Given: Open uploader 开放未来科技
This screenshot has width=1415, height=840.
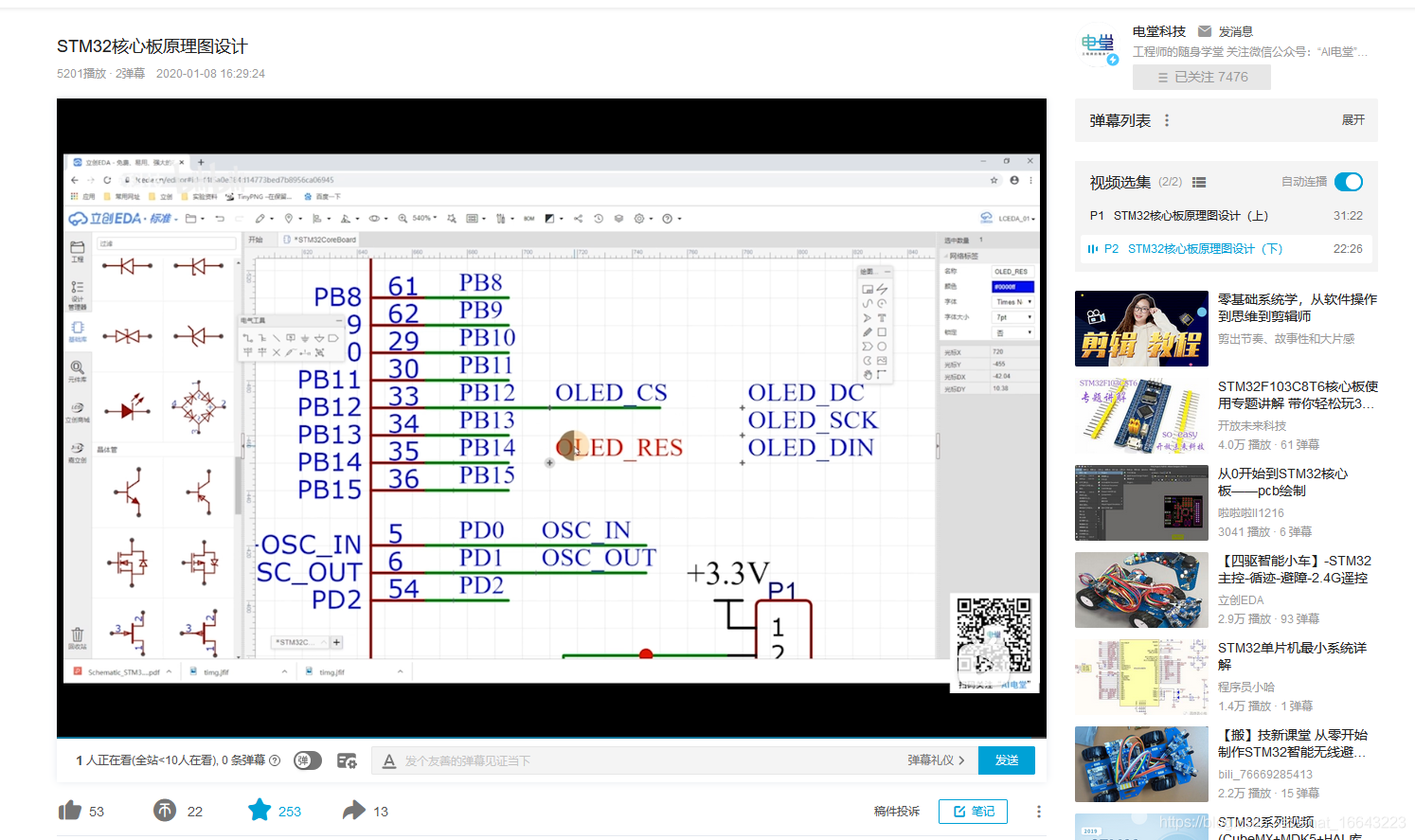Looking at the screenshot, I should click(1252, 426).
